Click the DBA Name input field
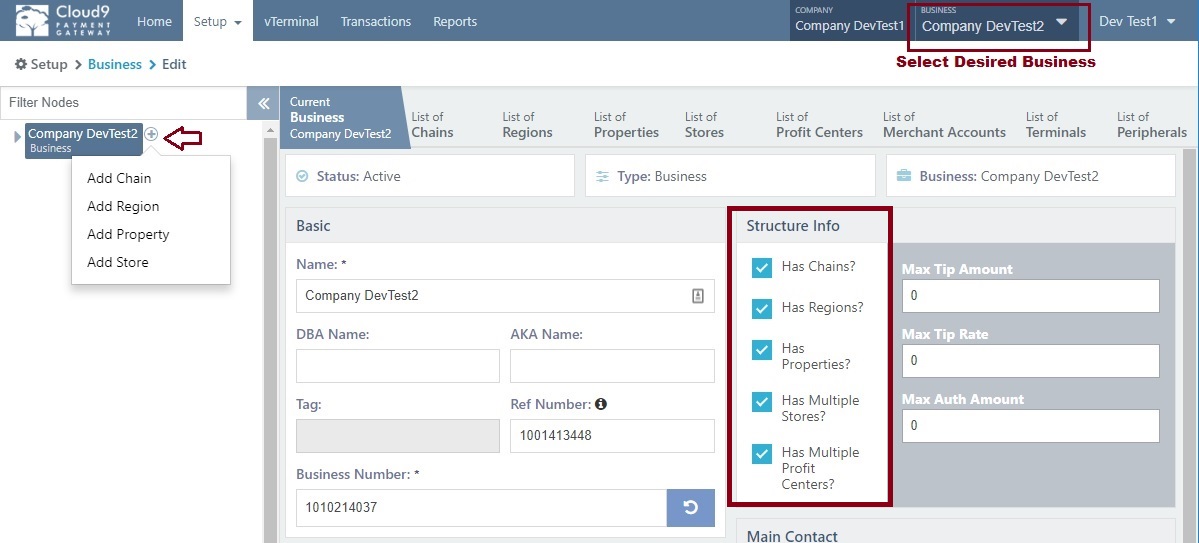This screenshot has height=543, width=1199. point(398,366)
